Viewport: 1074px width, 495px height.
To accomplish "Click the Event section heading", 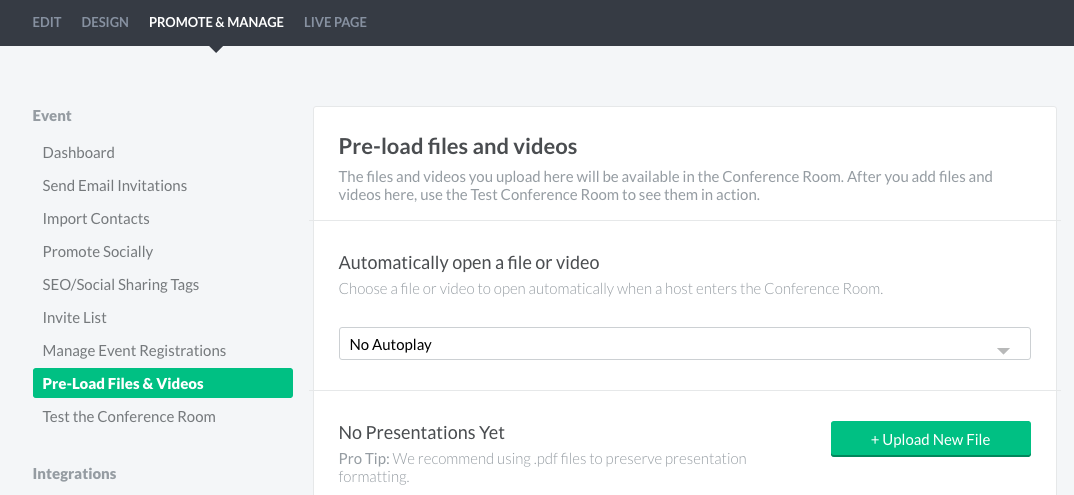I will tap(52, 116).
